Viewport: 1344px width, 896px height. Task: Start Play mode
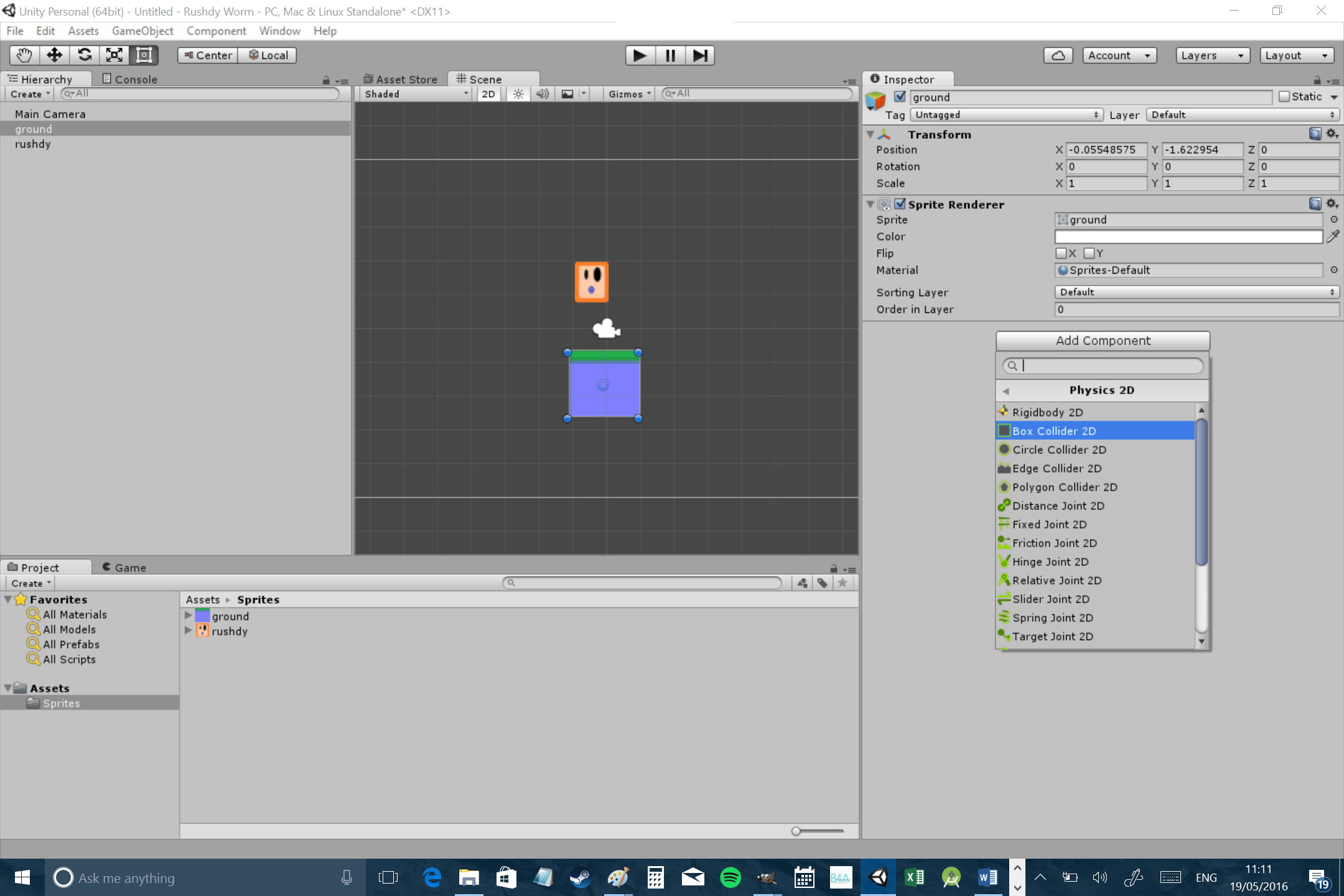click(640, 55)
